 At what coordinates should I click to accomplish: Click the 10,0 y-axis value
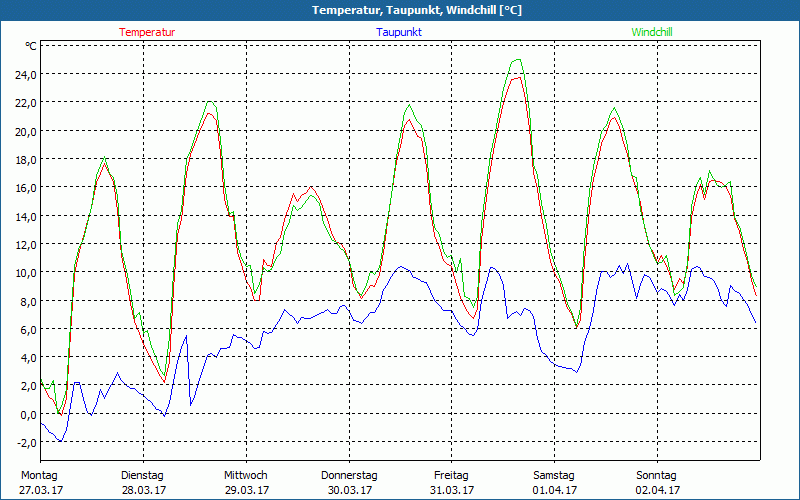pos(26,272)
